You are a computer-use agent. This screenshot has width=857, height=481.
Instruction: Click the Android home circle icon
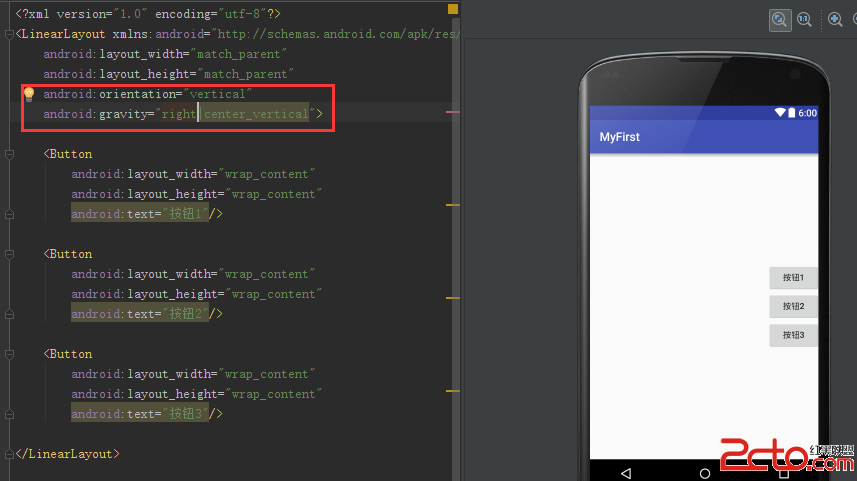(x=705, y=473)
